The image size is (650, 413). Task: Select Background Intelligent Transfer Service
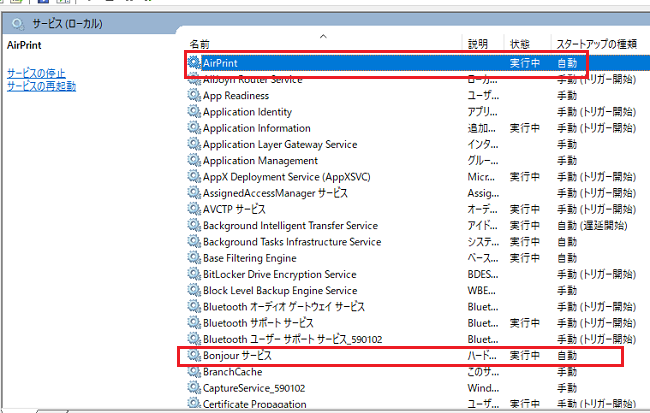click(x=290, y=226)
